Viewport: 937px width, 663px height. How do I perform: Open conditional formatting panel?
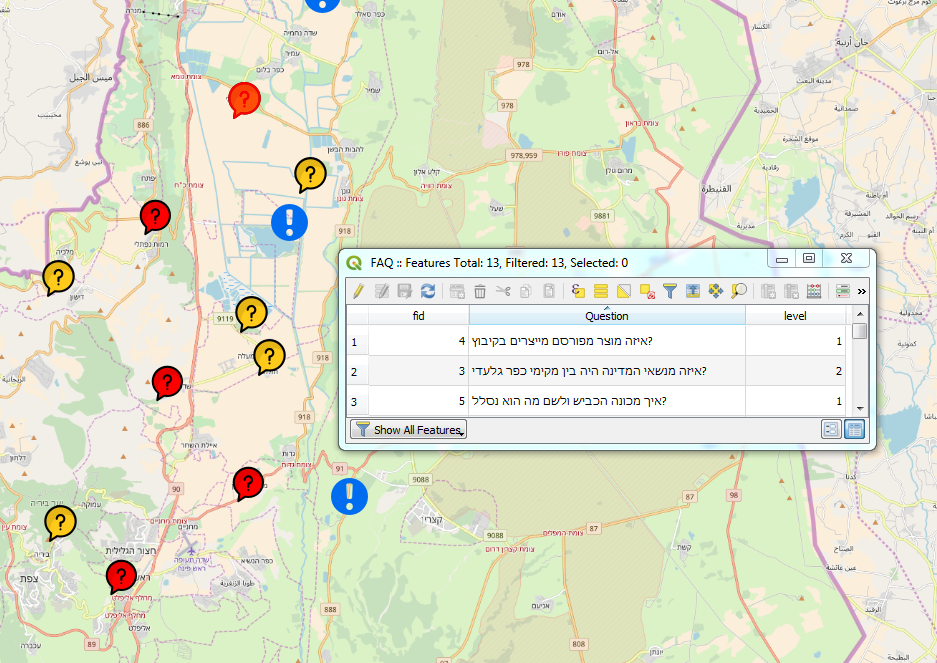[842, 291]
